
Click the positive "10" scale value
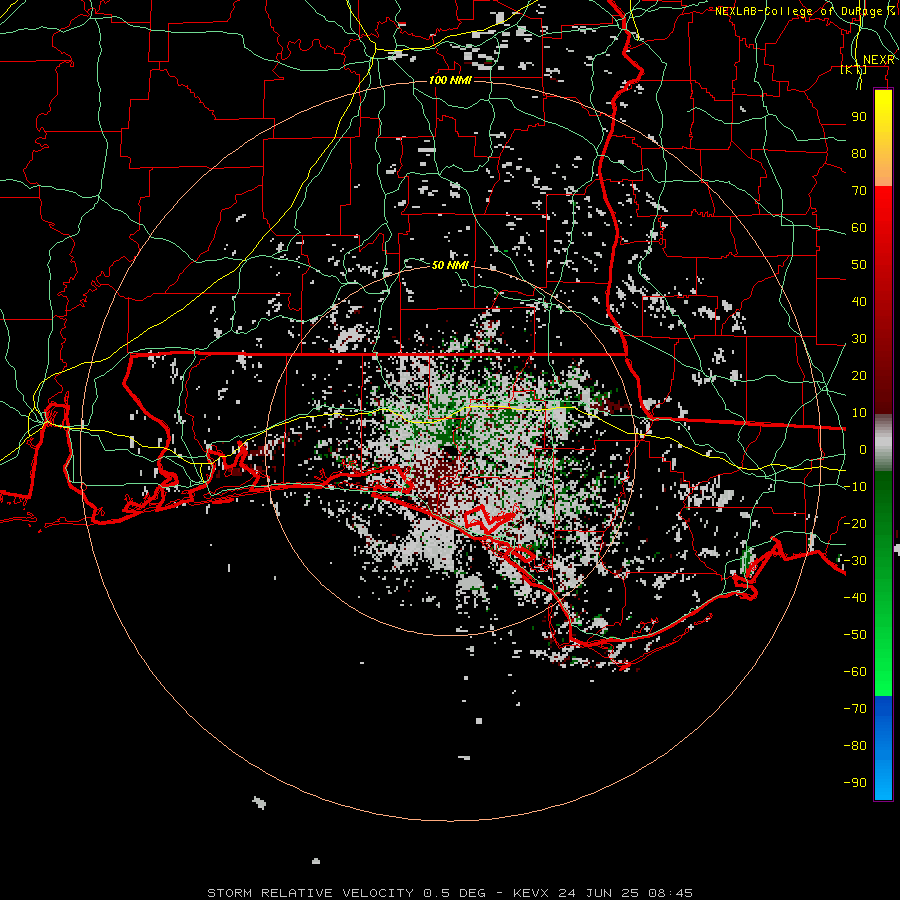coord(859,413)
